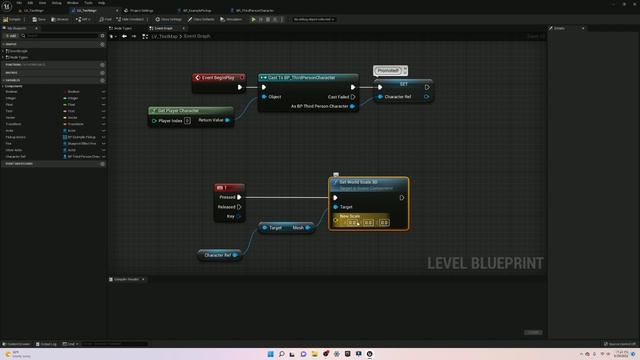Click the Player Index value field
This screenshot has height=360, width=640.
pyautogui.click(x=187, y=120)
